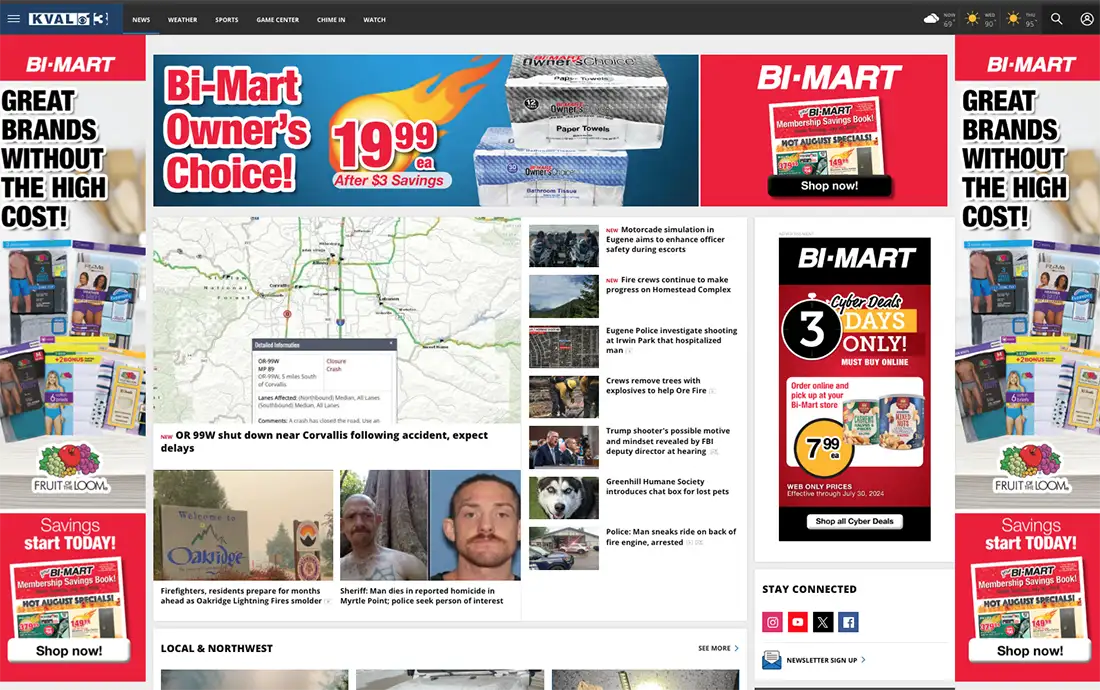Click the motorcade police motorcycles thumbnail
The height and width of the screenshot is (690, 1100).
[564, 245]
